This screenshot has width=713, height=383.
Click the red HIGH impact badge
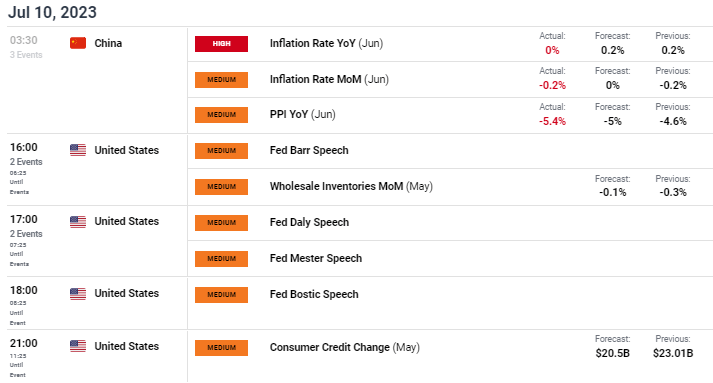click(221, 44)
